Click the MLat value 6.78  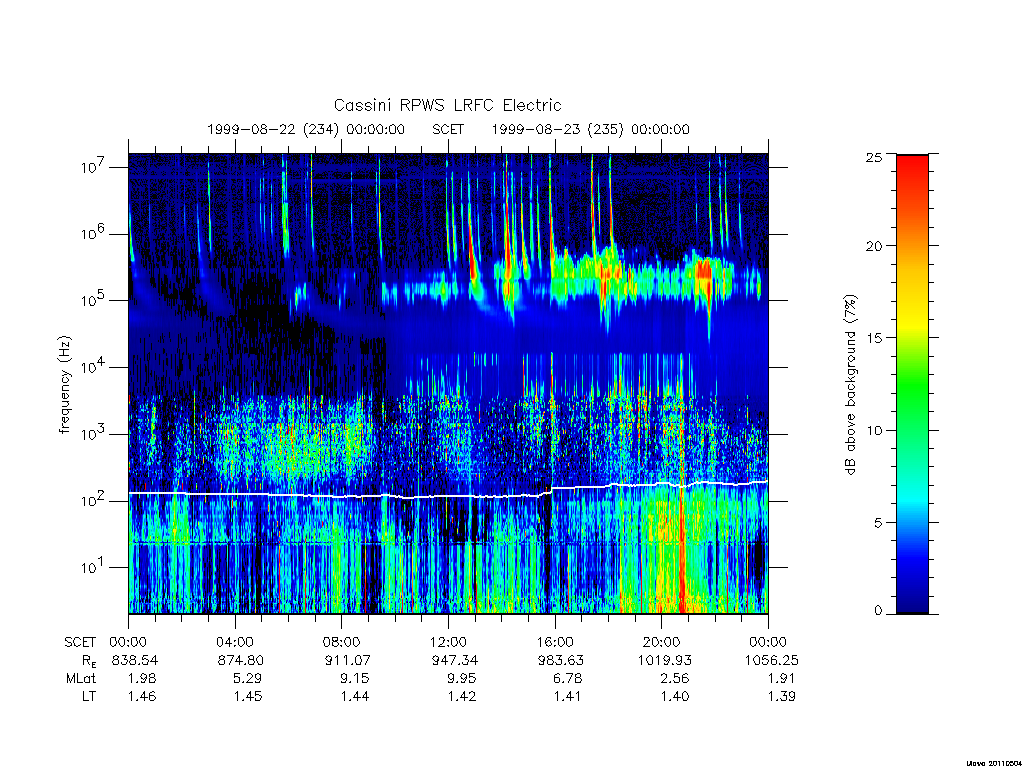coord(568,679)
